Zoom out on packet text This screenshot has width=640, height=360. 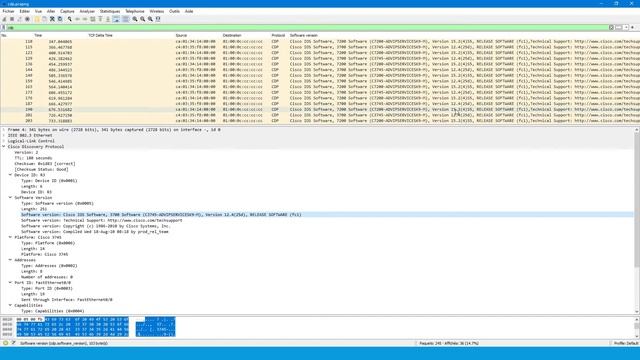[x=142, y=19]
